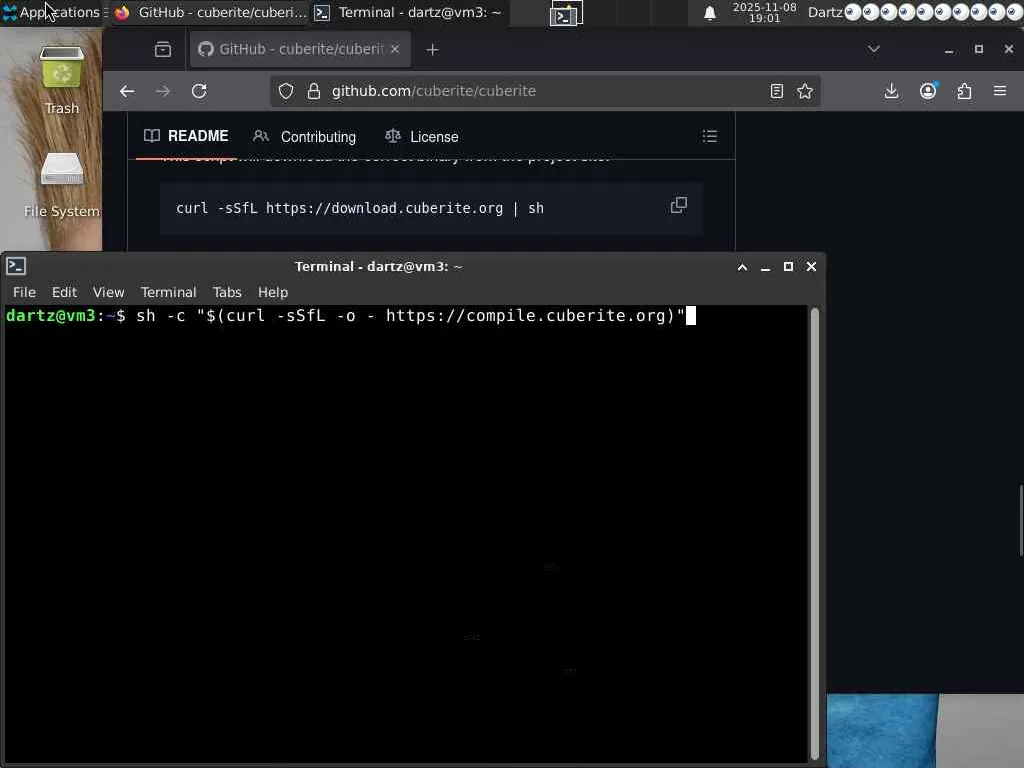Screen dimensions: 1024x768
Task: Select the README tab on GitHub
Action: 186,136
